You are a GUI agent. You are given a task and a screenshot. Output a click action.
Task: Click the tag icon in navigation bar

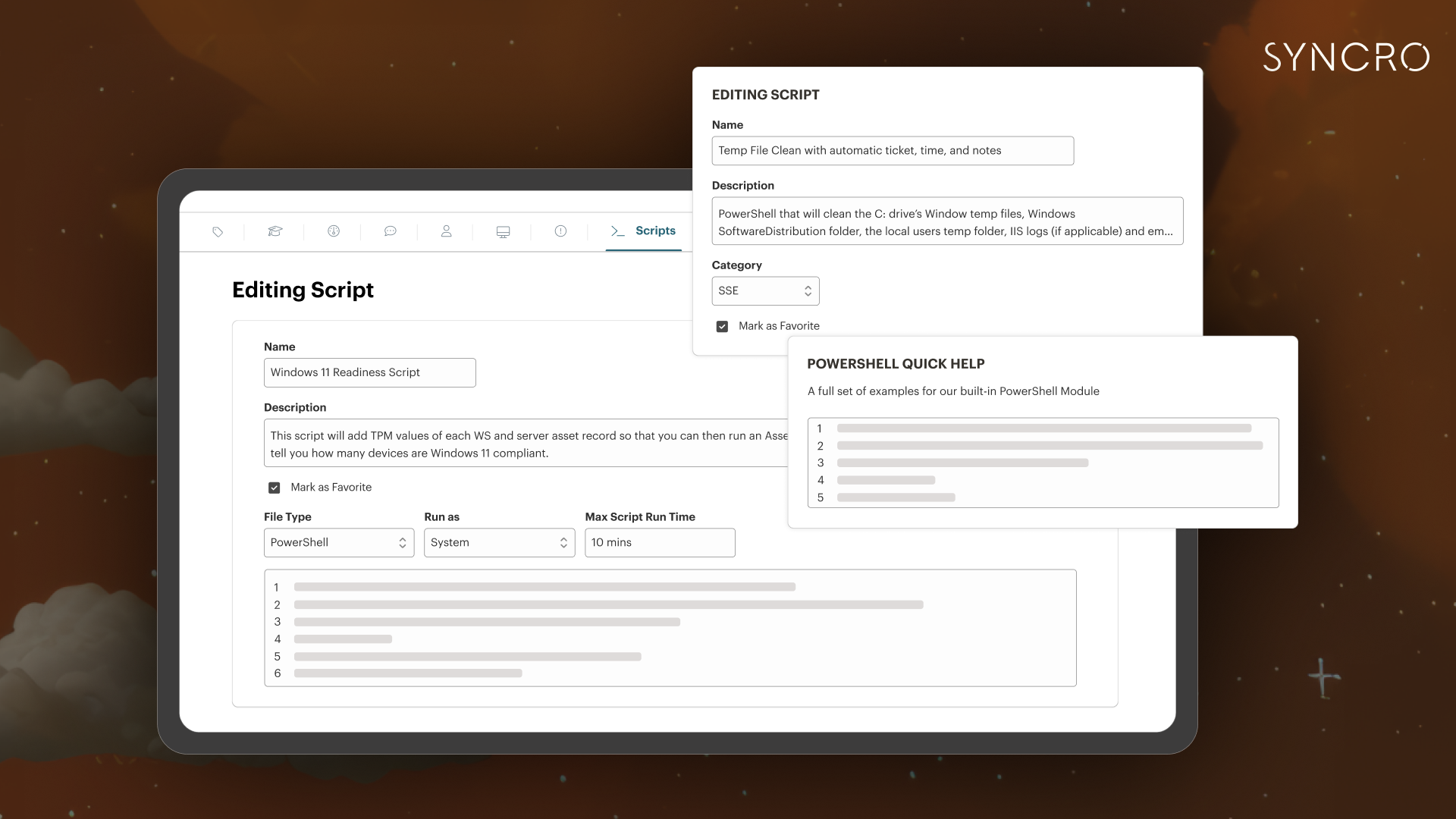coord(218,232)
